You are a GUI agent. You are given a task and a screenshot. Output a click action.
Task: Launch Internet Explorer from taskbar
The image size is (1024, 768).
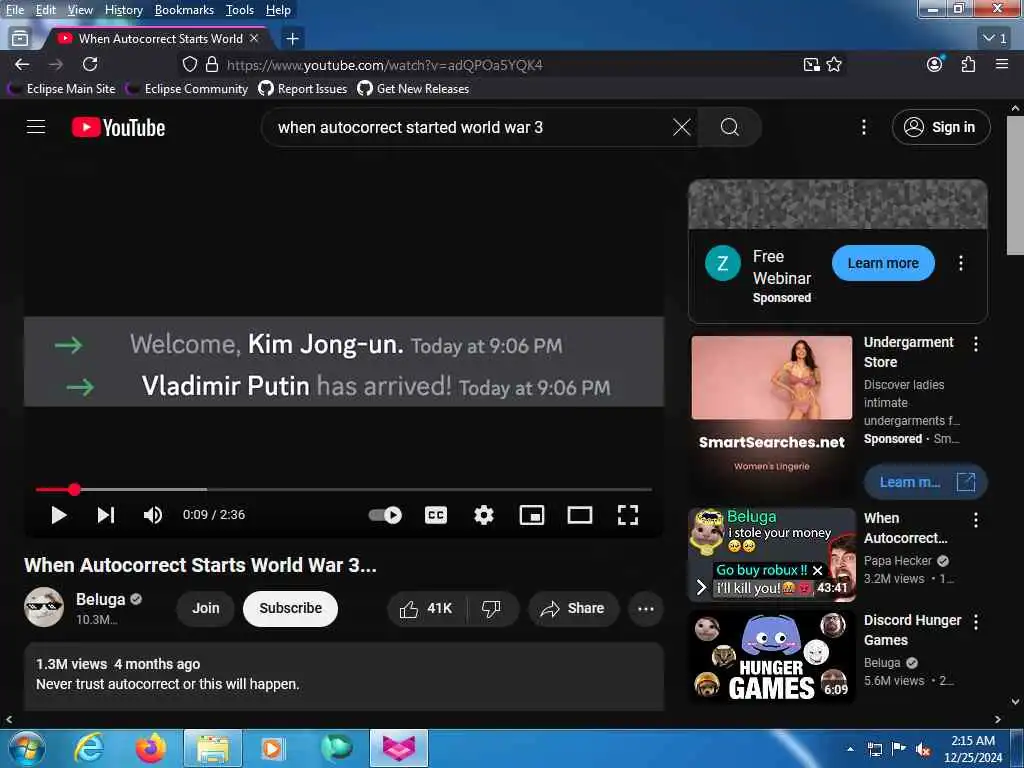[88, 748]
